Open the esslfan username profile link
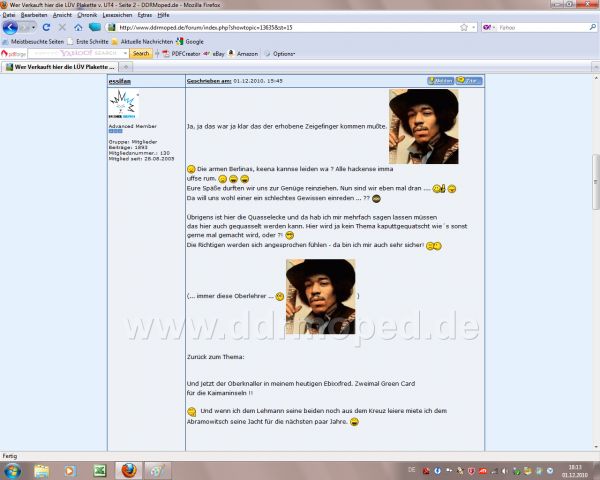This screenshot has width=600, height=480. click(x=120, y=80)
